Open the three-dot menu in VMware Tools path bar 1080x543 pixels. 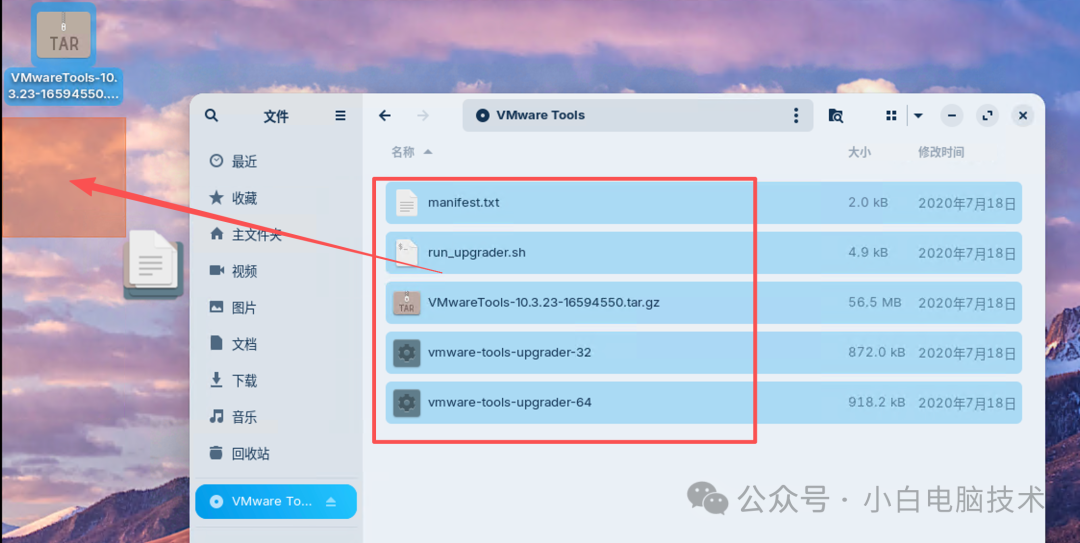796,115
